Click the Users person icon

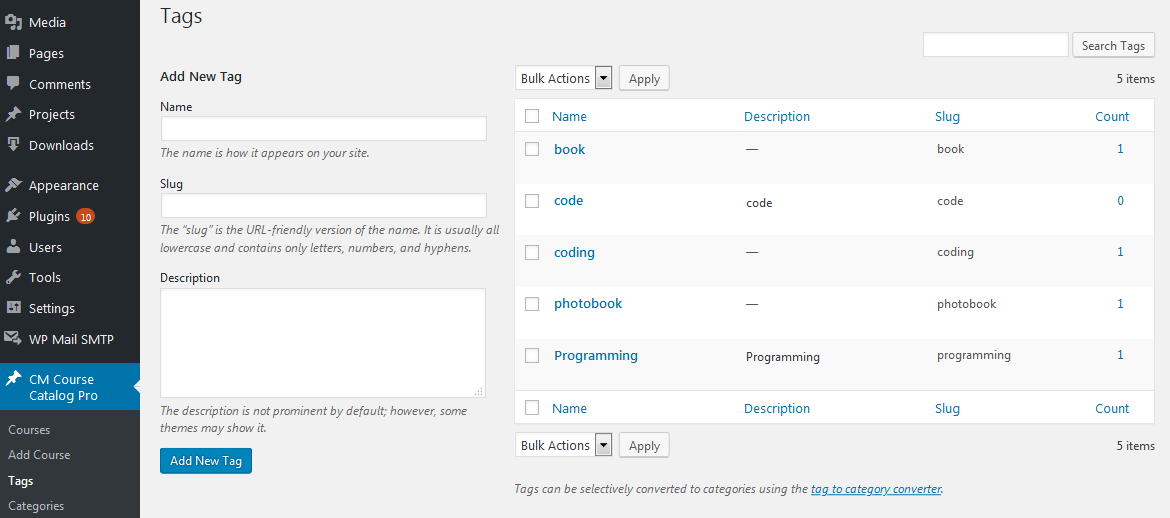13,247
